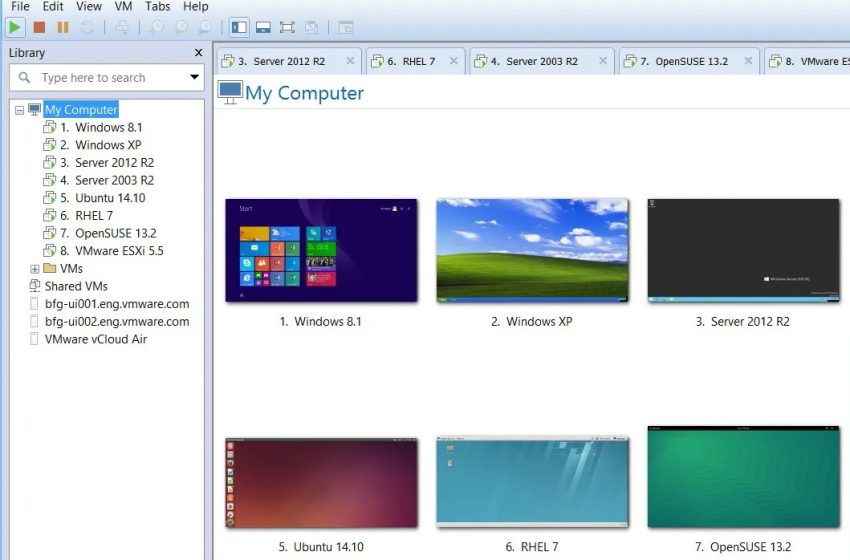Click the orange Stop power-off button
The width and height of the screenshot is (850, 560).
39,27
